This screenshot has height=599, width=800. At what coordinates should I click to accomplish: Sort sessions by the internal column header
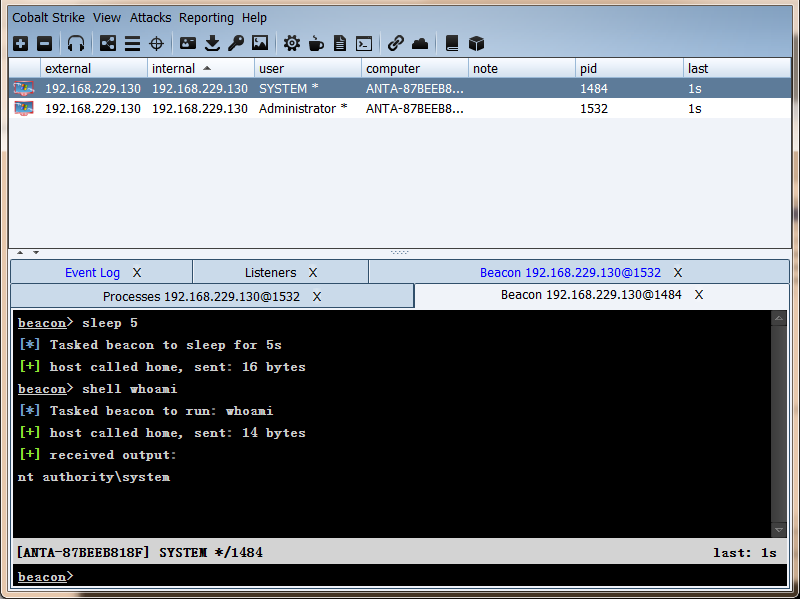(x=200, y=68)
